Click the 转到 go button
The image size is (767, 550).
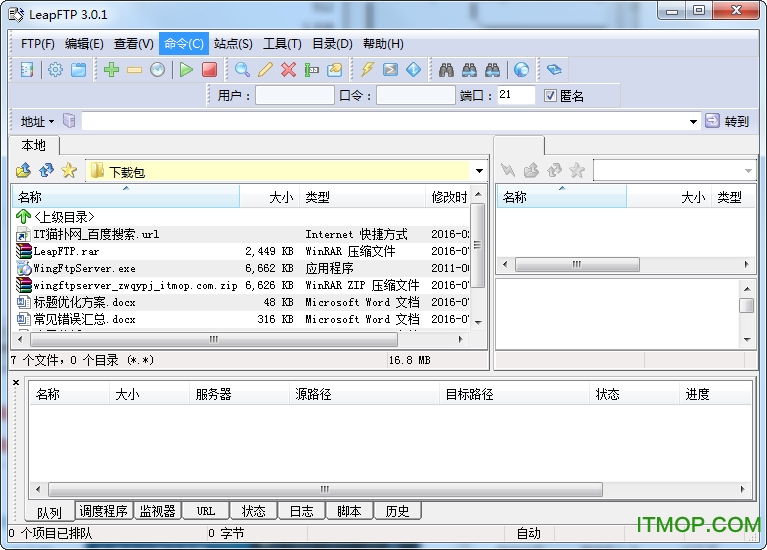(x=728, y=121)
